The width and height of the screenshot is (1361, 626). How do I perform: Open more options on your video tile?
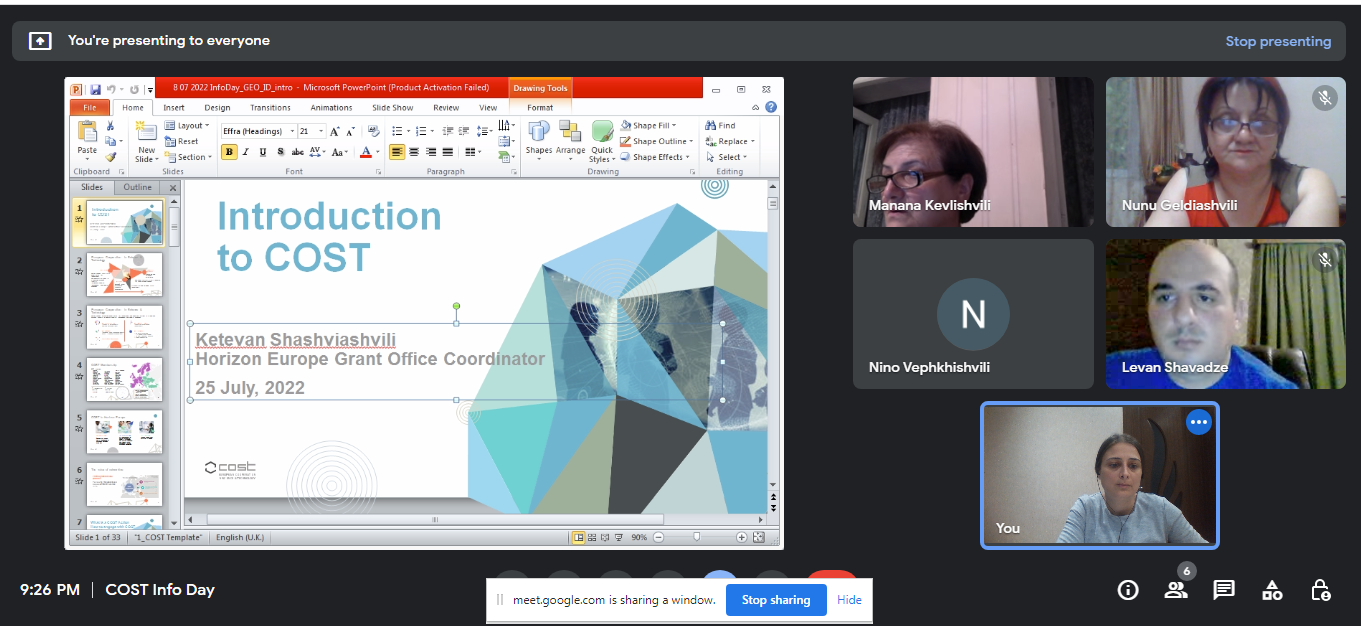1199,422
